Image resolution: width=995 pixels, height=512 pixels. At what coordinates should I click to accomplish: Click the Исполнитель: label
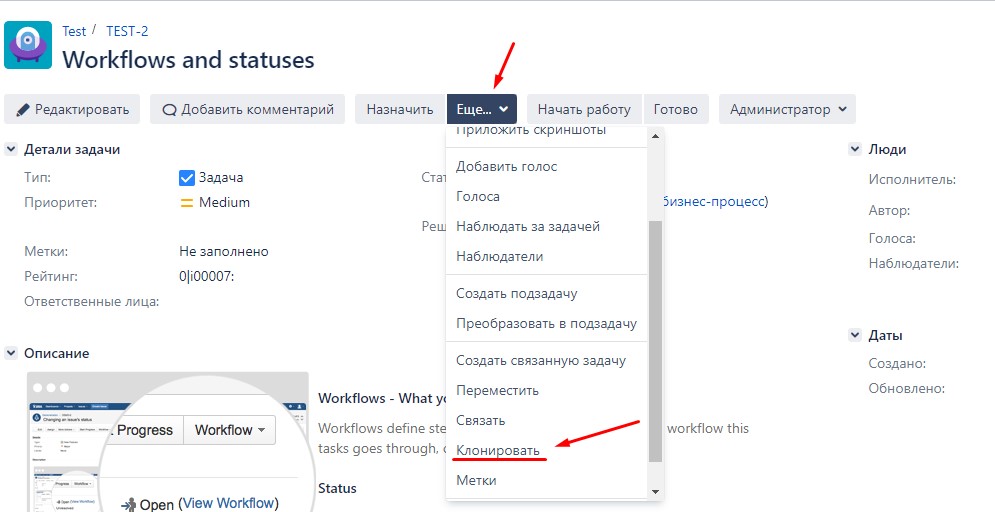pyautogui.click(x=912, y=180)
